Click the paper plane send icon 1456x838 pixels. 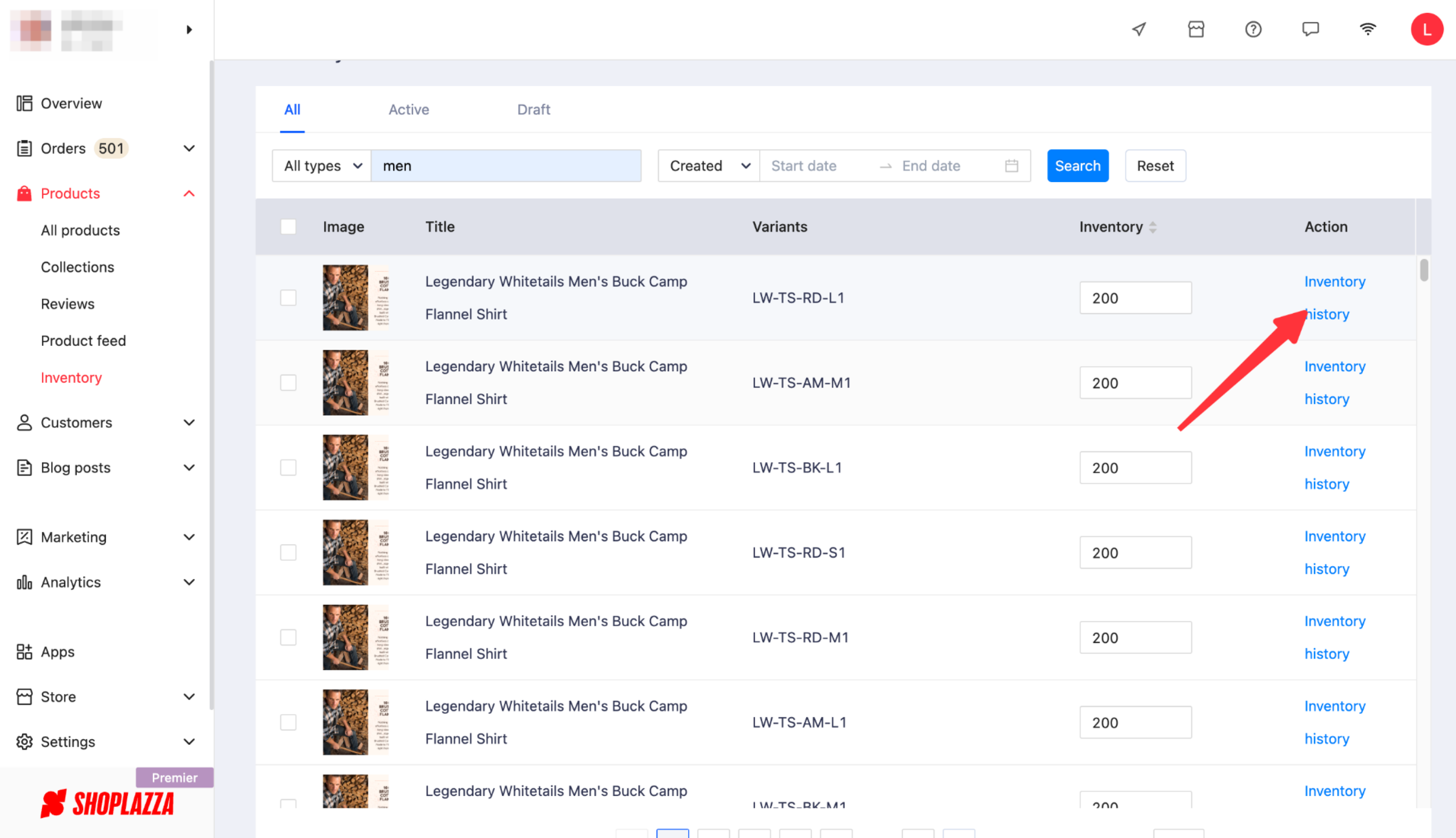pos(1138,29)
